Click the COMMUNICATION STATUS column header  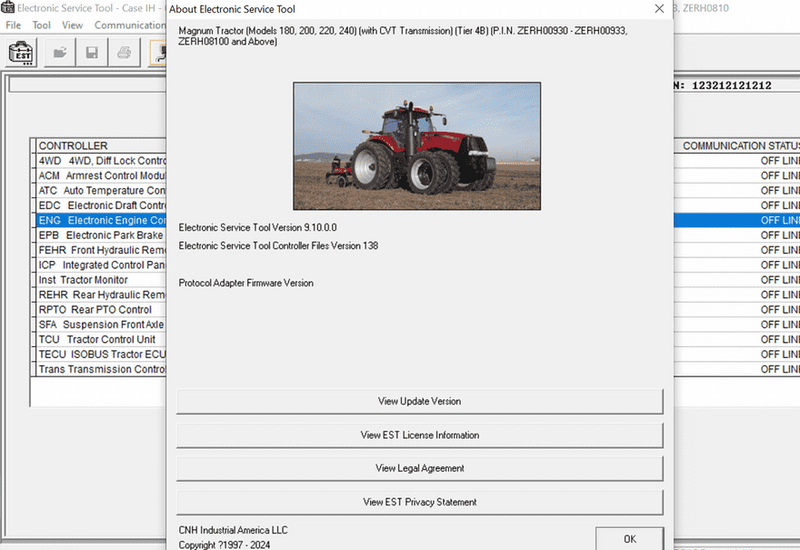click(740, 146)
